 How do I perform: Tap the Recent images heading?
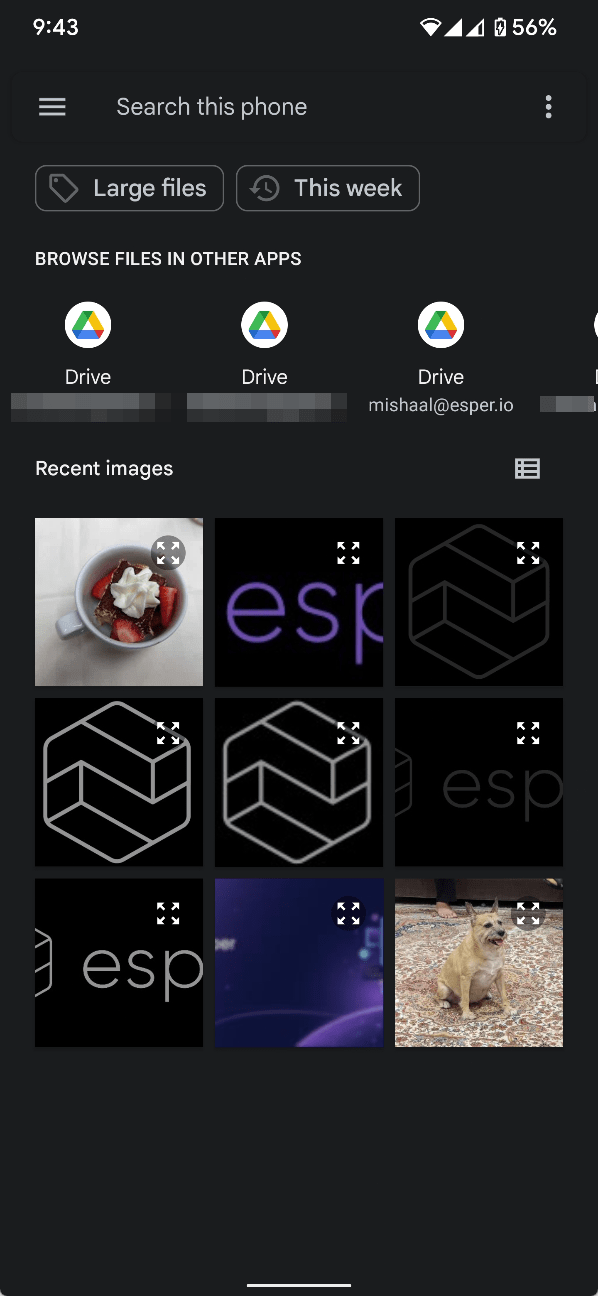pos(104,468)
